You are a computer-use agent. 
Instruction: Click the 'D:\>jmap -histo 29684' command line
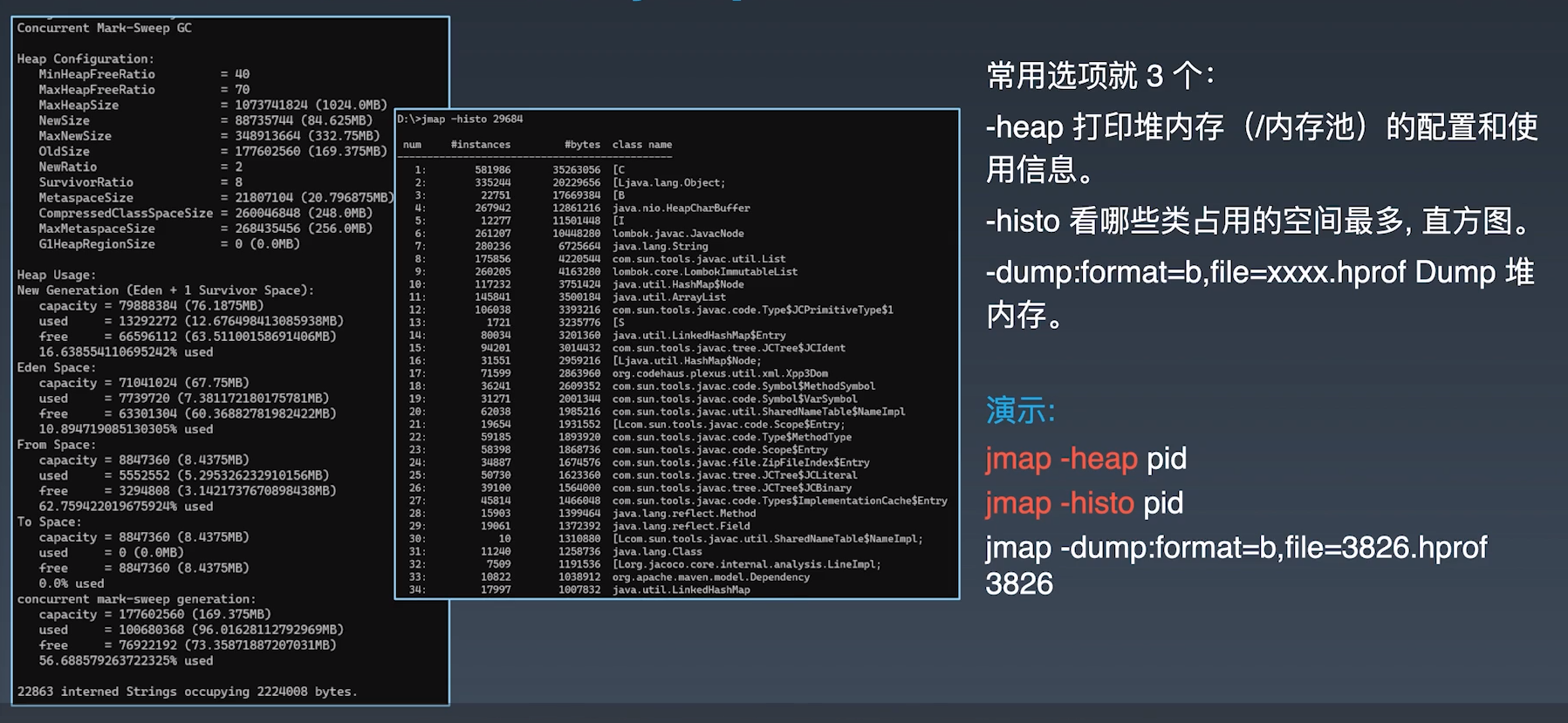tap(460, 119)
